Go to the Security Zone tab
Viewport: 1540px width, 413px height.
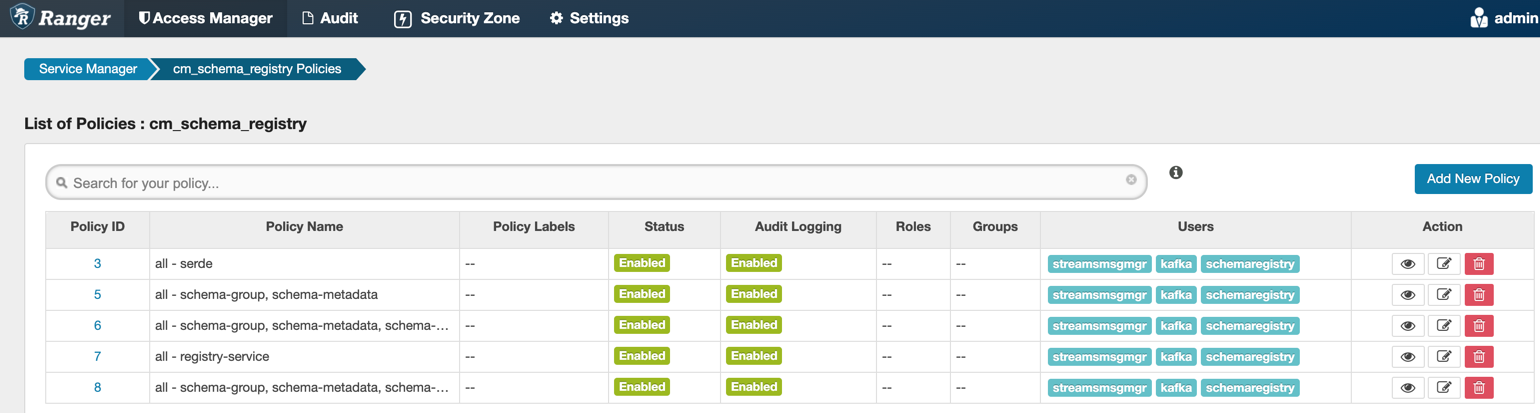pos(457,18)
